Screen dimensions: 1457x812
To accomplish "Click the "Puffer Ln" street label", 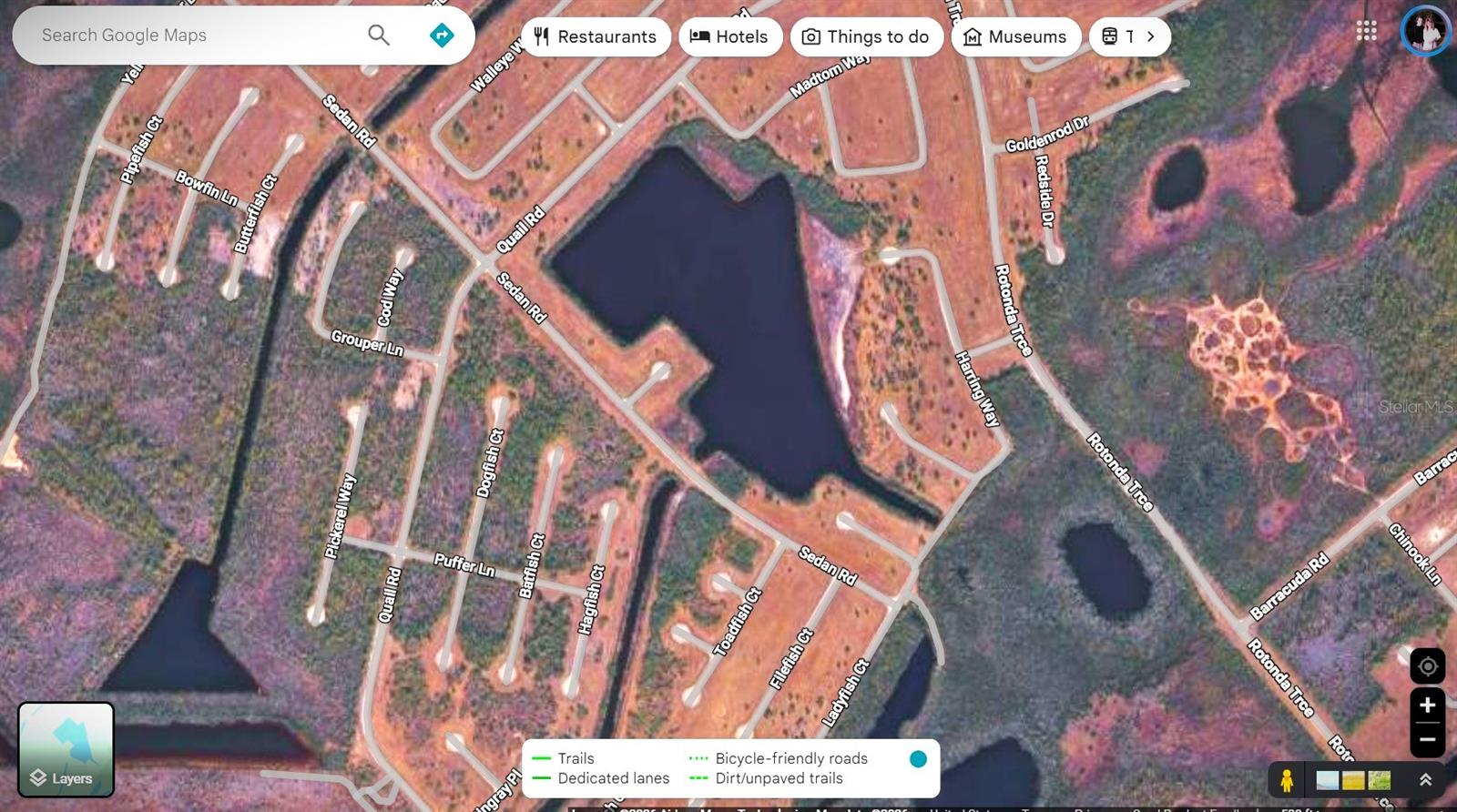I will (x=464, y=564).
